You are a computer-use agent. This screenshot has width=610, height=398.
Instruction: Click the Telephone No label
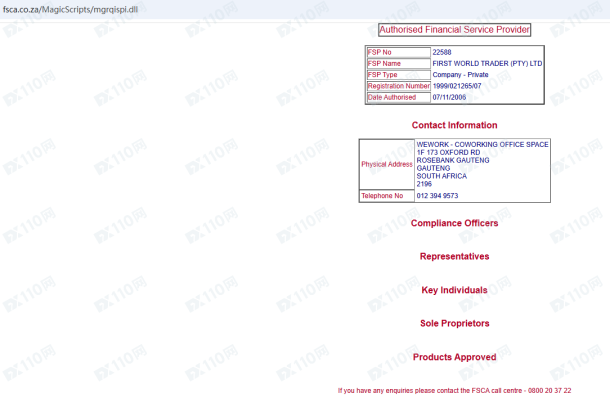pos(382,196)
